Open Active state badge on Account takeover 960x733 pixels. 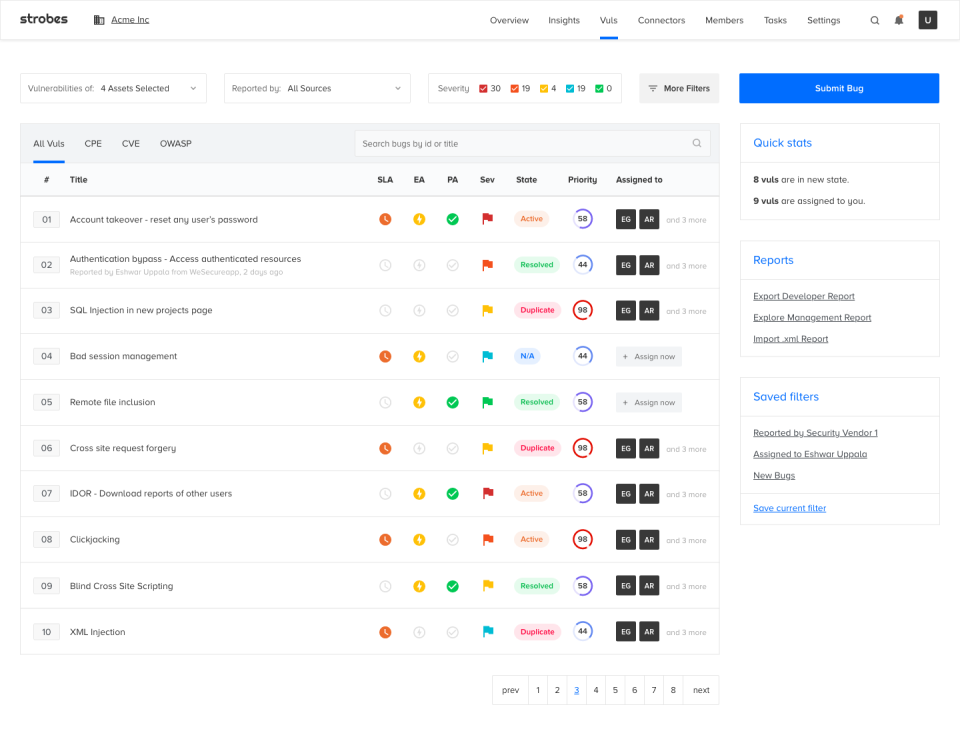click(x=531, y=219)
